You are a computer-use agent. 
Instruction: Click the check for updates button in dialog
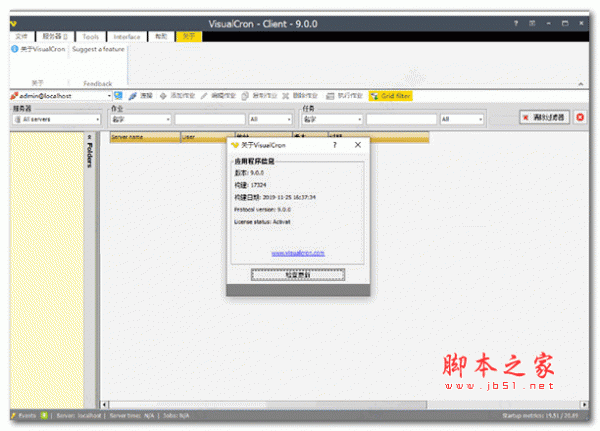pyautogui.click(x=298, y=275)
